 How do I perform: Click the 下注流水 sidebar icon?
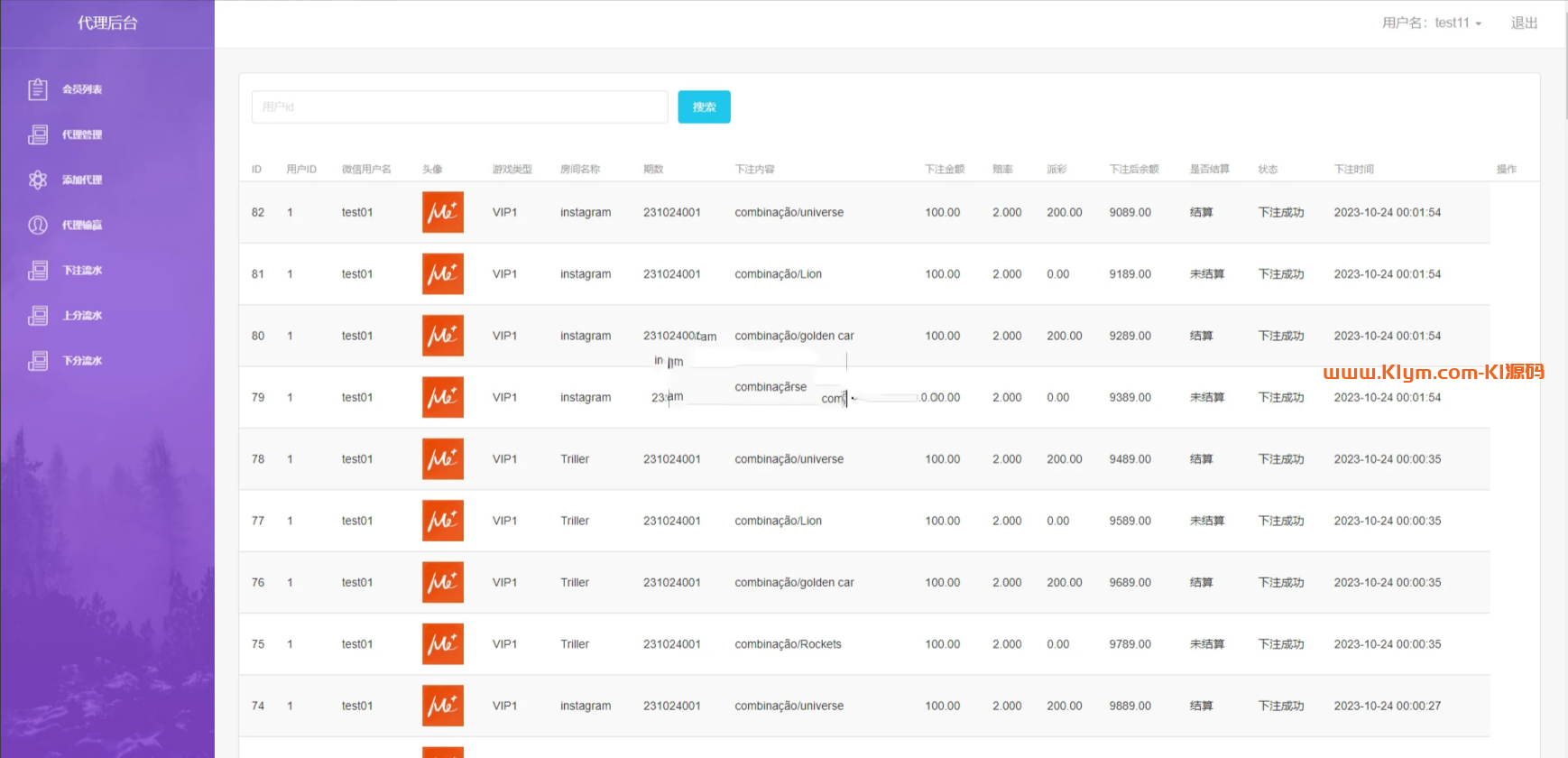(x=38, y=270)
